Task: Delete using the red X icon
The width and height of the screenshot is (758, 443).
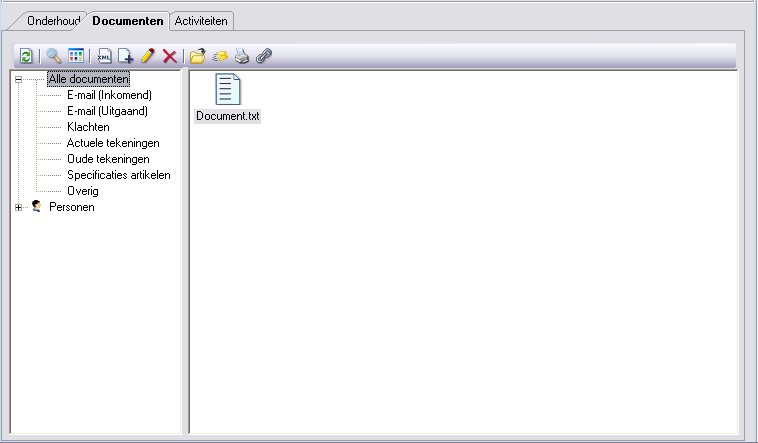Action: (170, 56)
